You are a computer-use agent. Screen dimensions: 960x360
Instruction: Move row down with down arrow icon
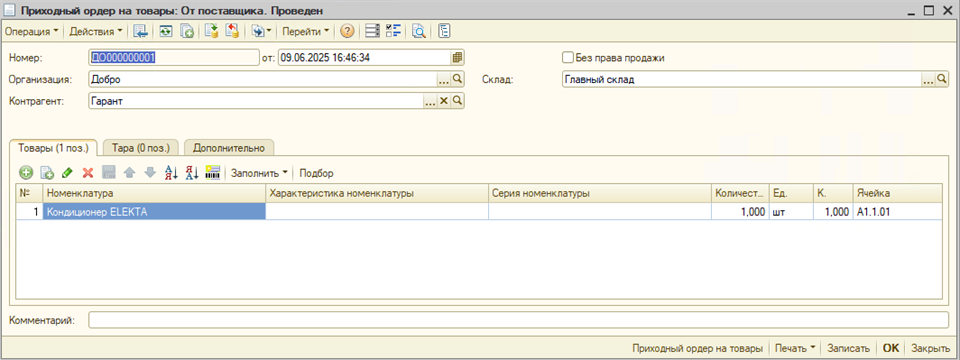click(150, 173)
